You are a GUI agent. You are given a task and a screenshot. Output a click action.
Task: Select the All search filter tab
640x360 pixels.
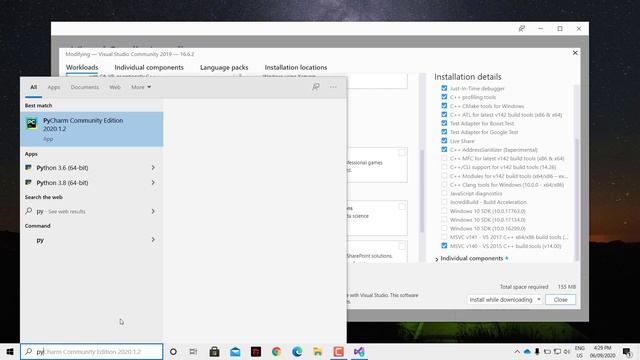click(x=33, y=87)
